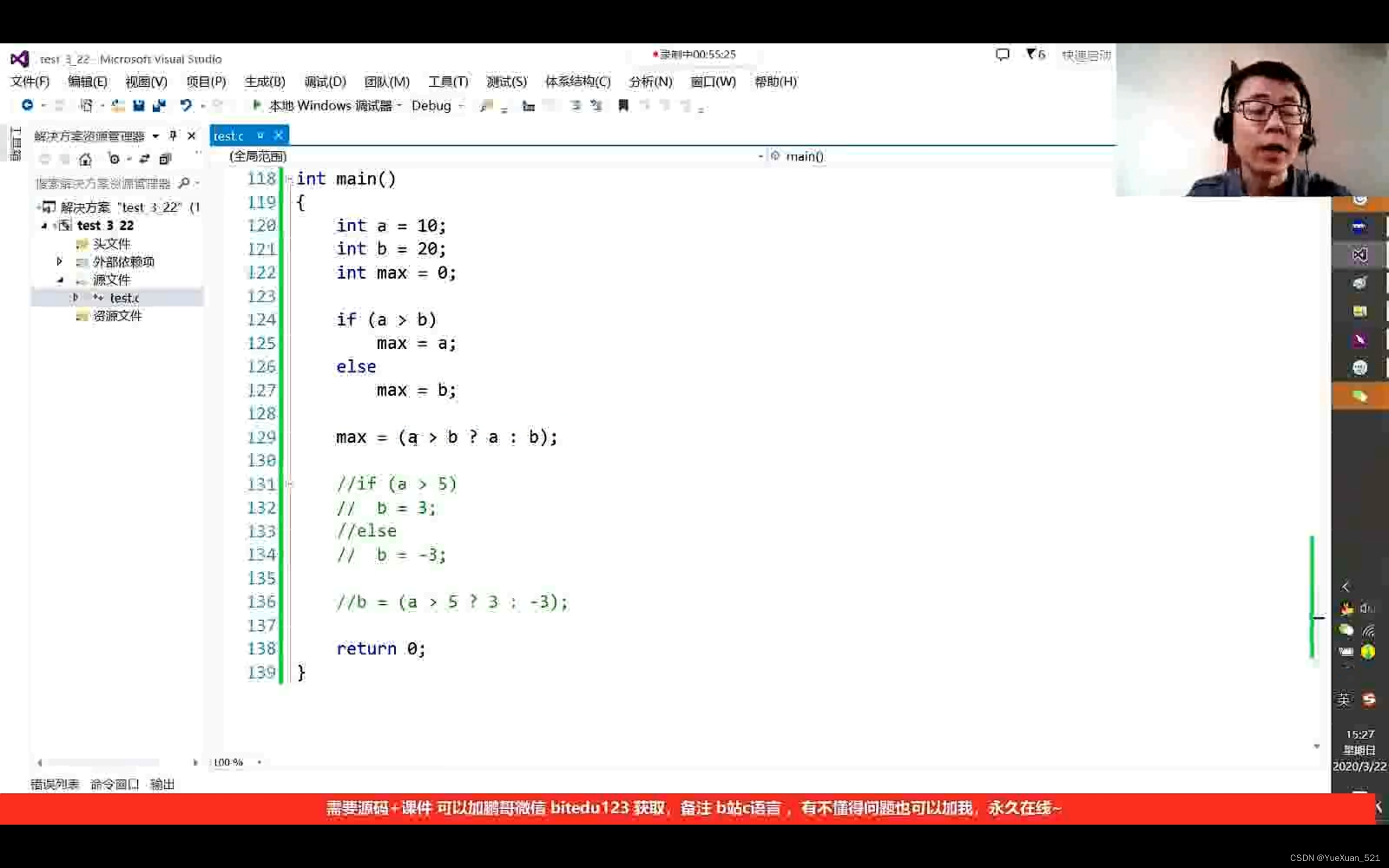Select the 头文件 folder in Solution Explorer
Viewport: 1389px width, 868px height.
(x=111, y=244)
